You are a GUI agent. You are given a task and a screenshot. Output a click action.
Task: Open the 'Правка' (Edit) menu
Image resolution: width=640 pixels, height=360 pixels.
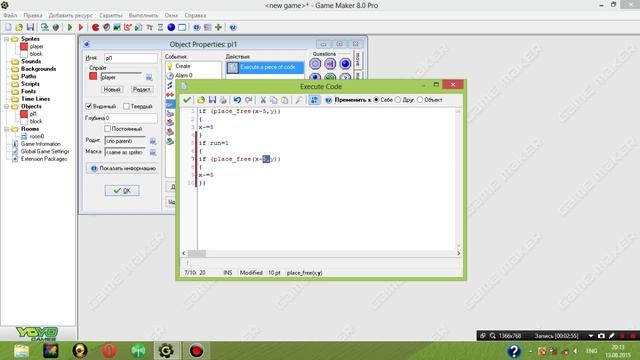point(33,15)
